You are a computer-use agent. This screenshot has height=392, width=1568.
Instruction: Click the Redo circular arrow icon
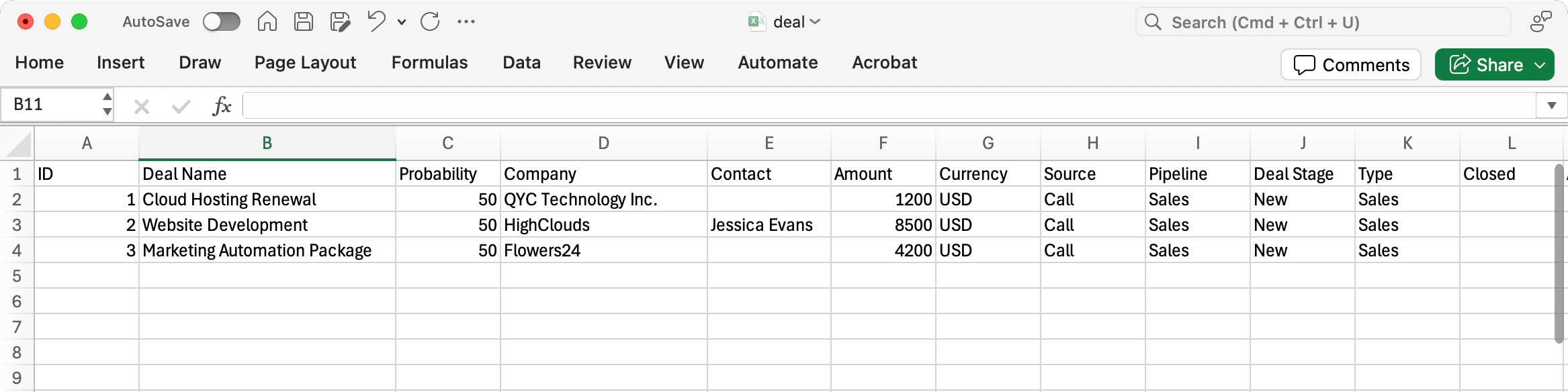point(430,21)
